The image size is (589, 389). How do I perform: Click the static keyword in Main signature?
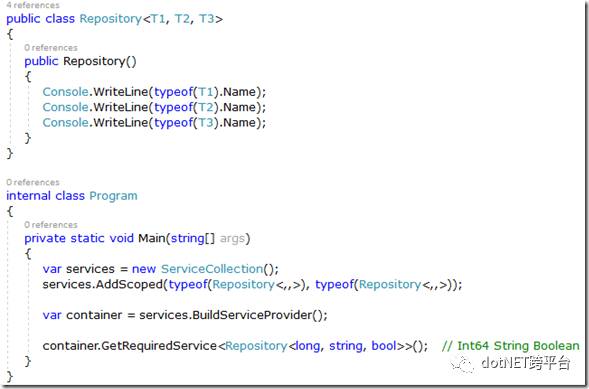87,238
